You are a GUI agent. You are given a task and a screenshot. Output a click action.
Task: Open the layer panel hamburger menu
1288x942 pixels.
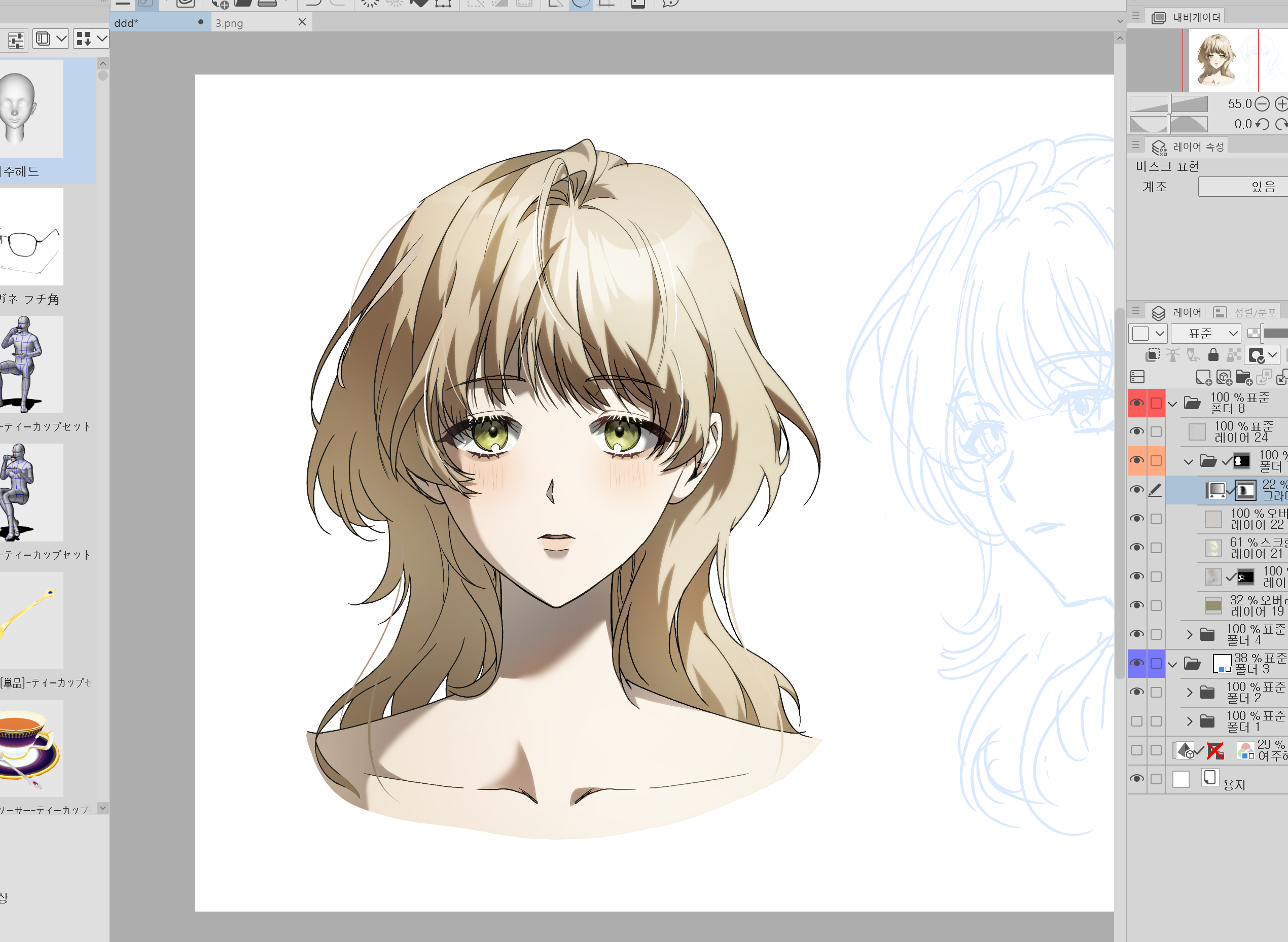(x=1136, y=311)
